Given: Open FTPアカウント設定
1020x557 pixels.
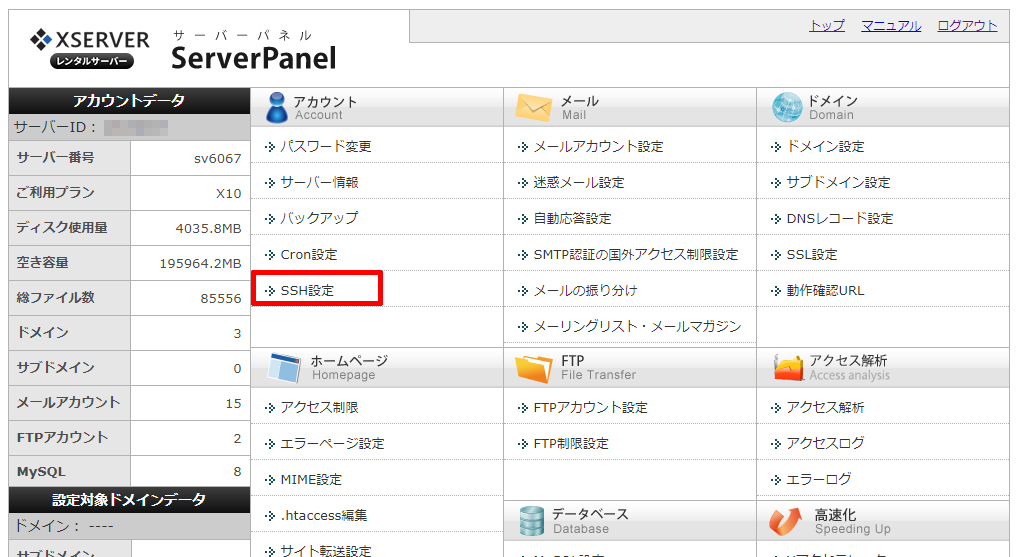Looking at the screenshot, I should coord(590,407).
